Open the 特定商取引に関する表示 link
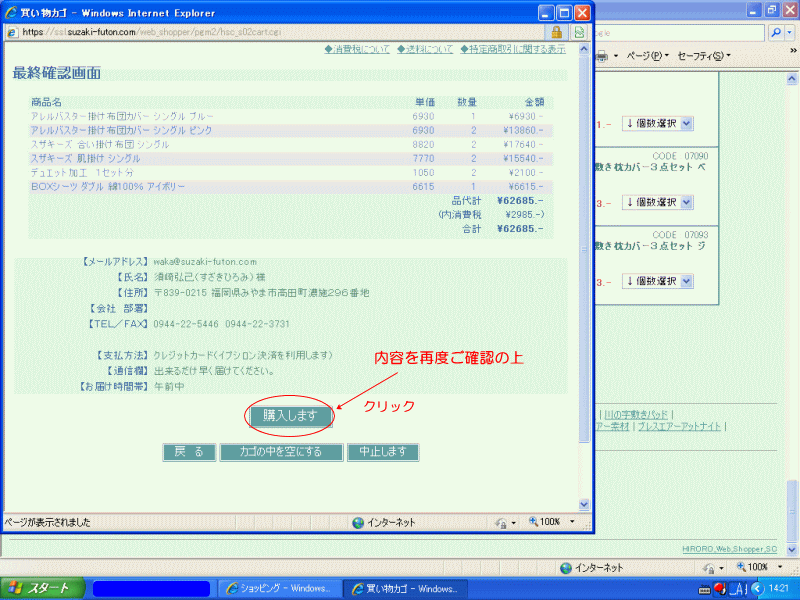 [512, 49]
